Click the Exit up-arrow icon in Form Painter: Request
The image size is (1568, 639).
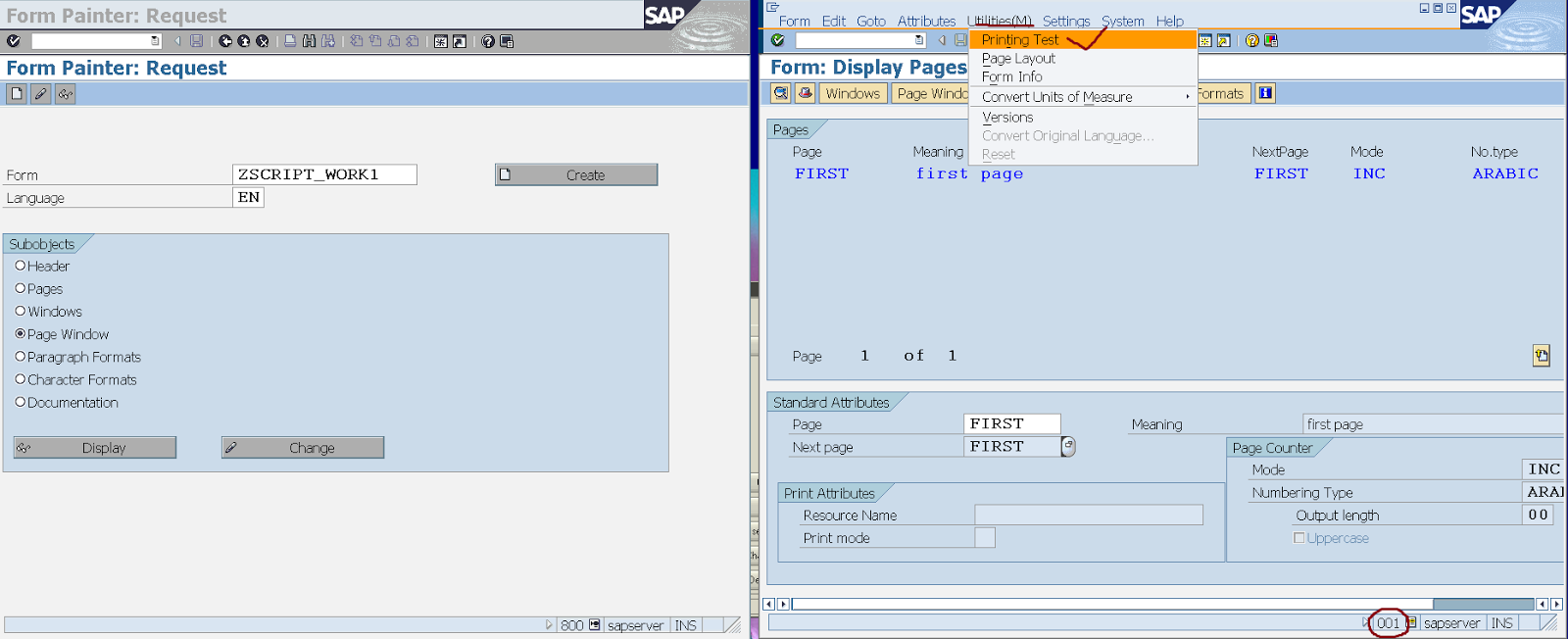[x=244, y=41]
